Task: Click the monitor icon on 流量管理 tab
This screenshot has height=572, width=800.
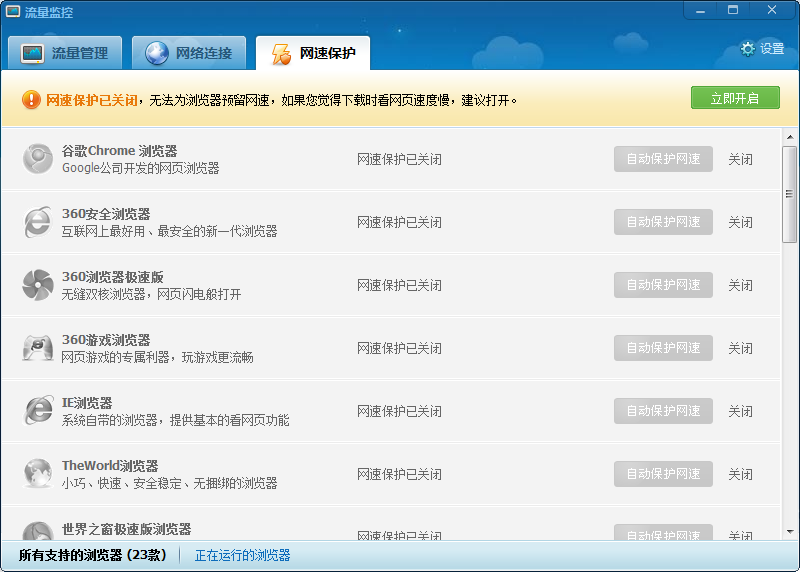Action: (32, 54)
